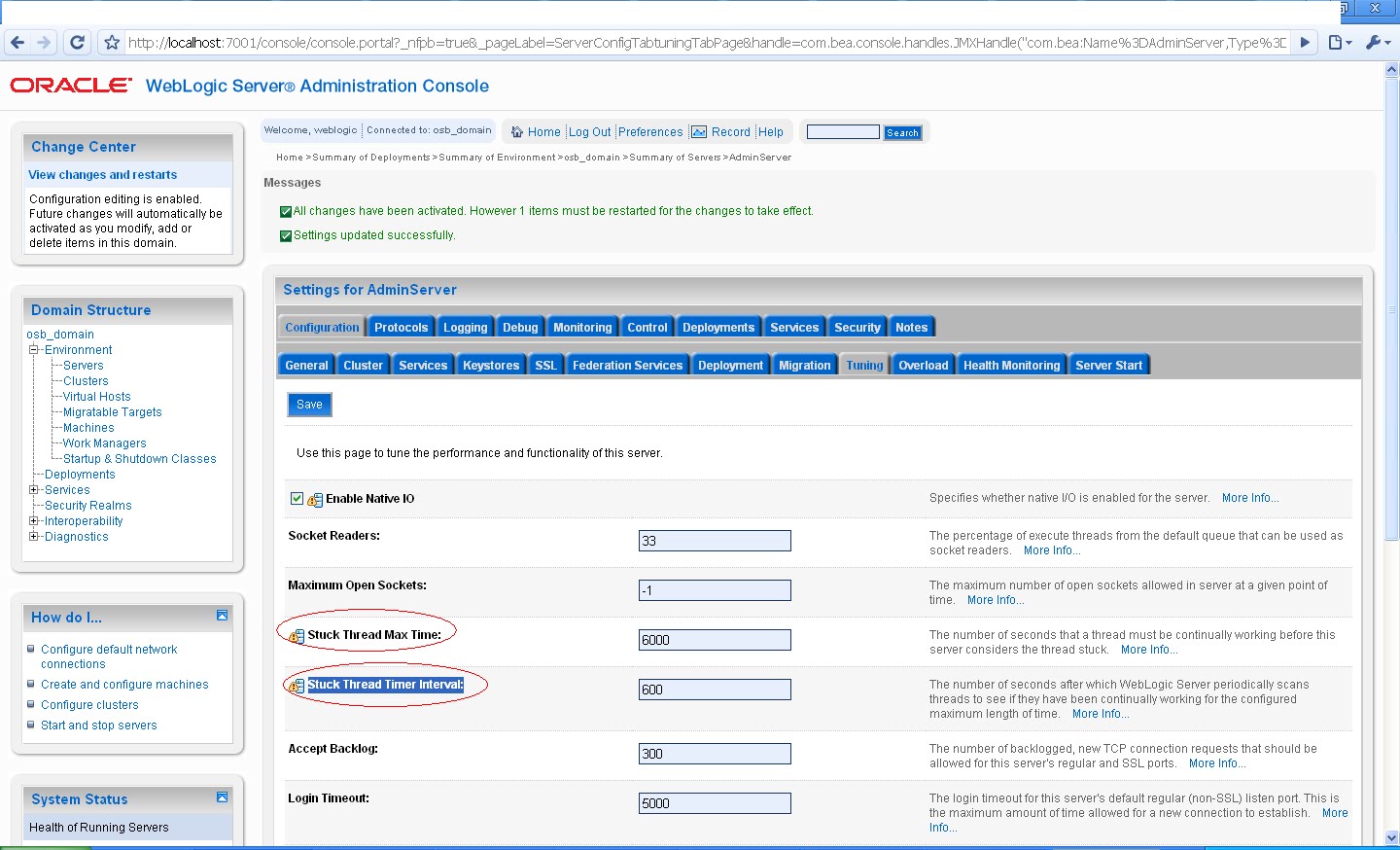Open the Federation Services sub-tab
The height and width of the screenshot is (850, 1400).
pyautogui.click(x=627, y=366)
